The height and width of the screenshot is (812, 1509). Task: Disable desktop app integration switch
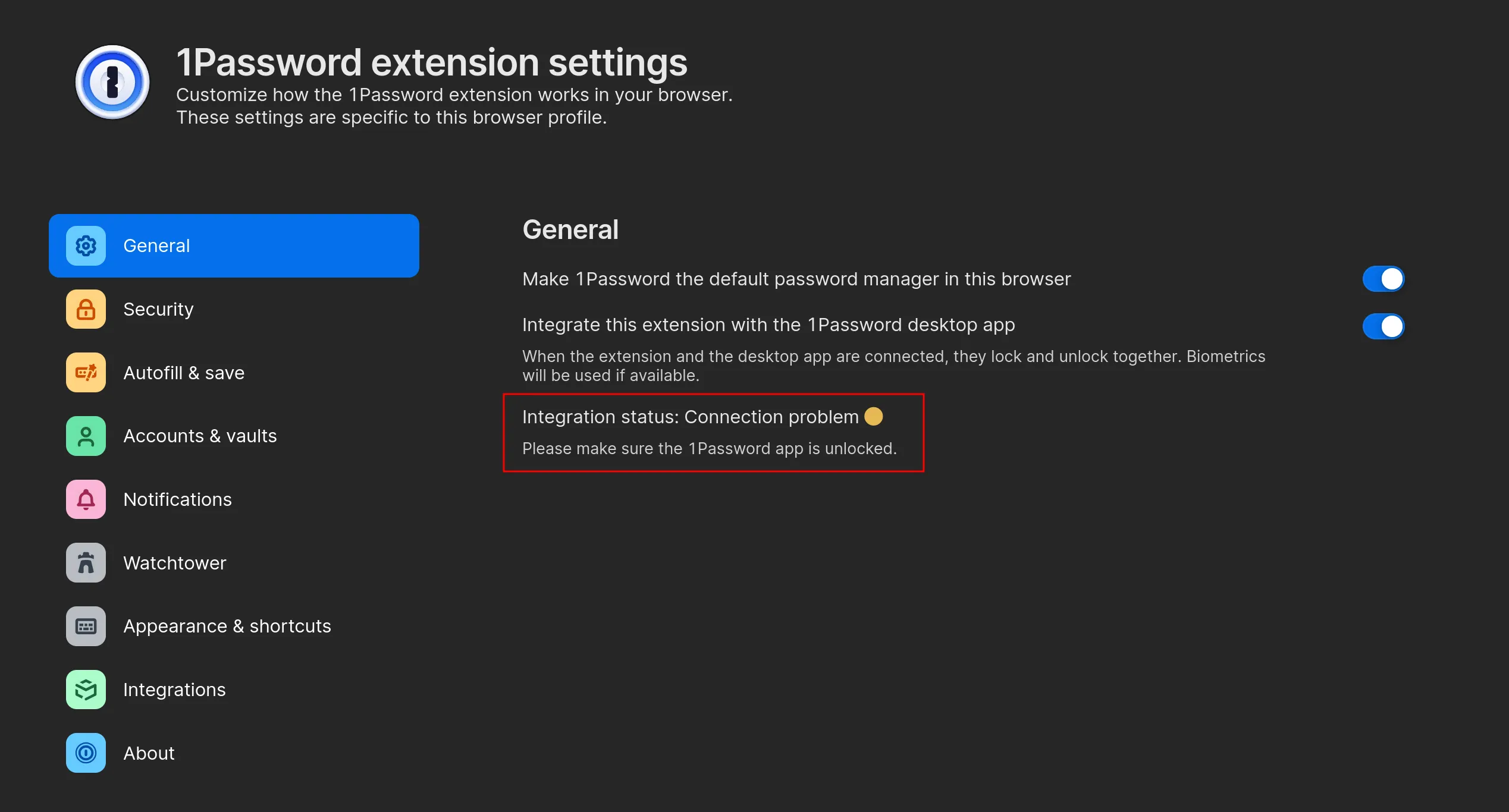tap(1383, 326)
